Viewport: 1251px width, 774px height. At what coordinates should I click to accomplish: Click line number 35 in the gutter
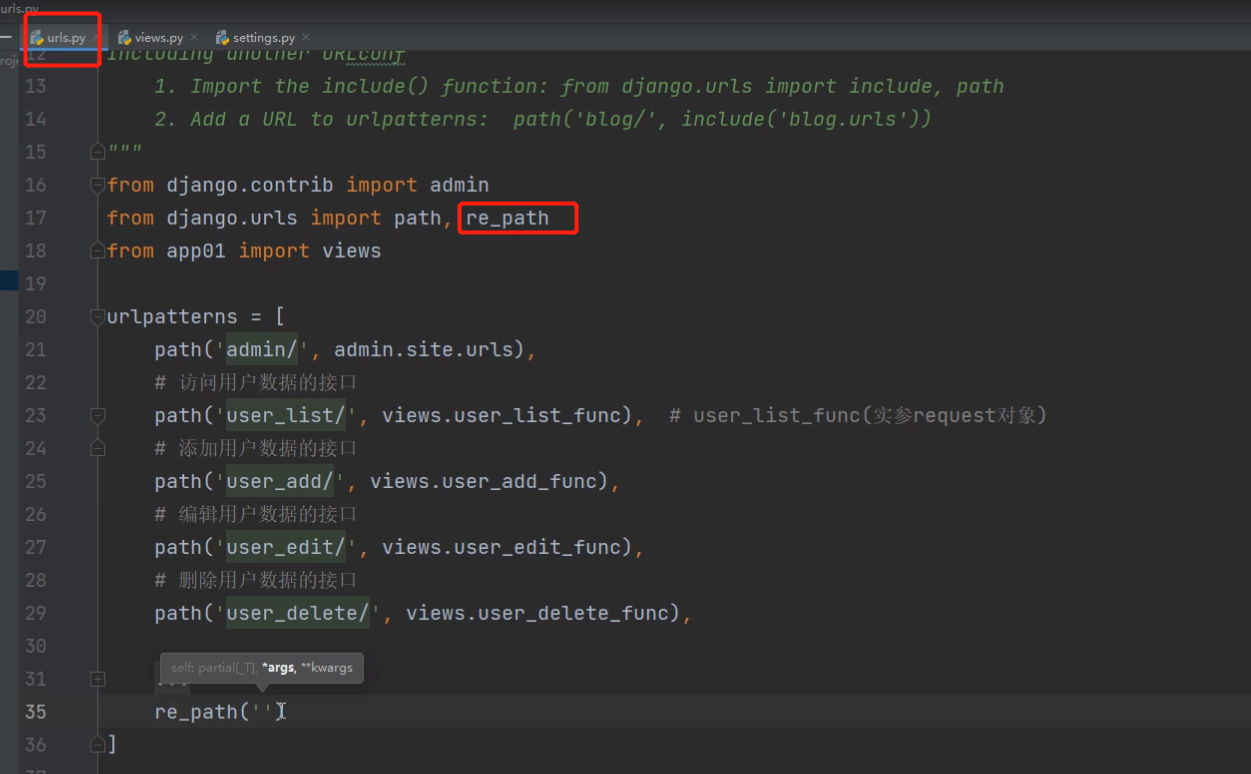pos(35,712)
